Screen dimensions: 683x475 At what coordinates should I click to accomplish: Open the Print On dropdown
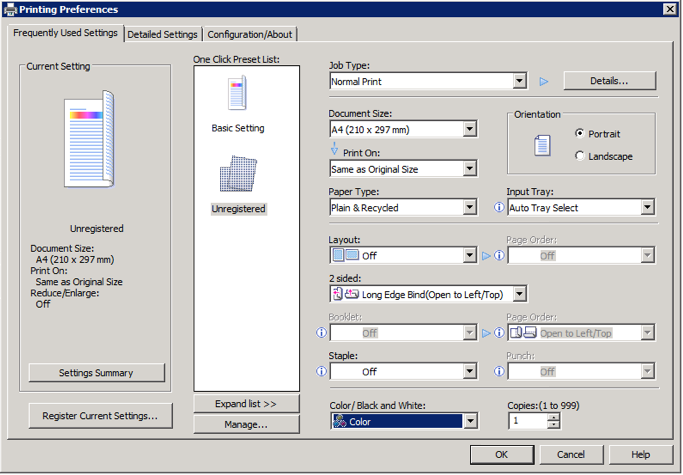click(469, 169)
